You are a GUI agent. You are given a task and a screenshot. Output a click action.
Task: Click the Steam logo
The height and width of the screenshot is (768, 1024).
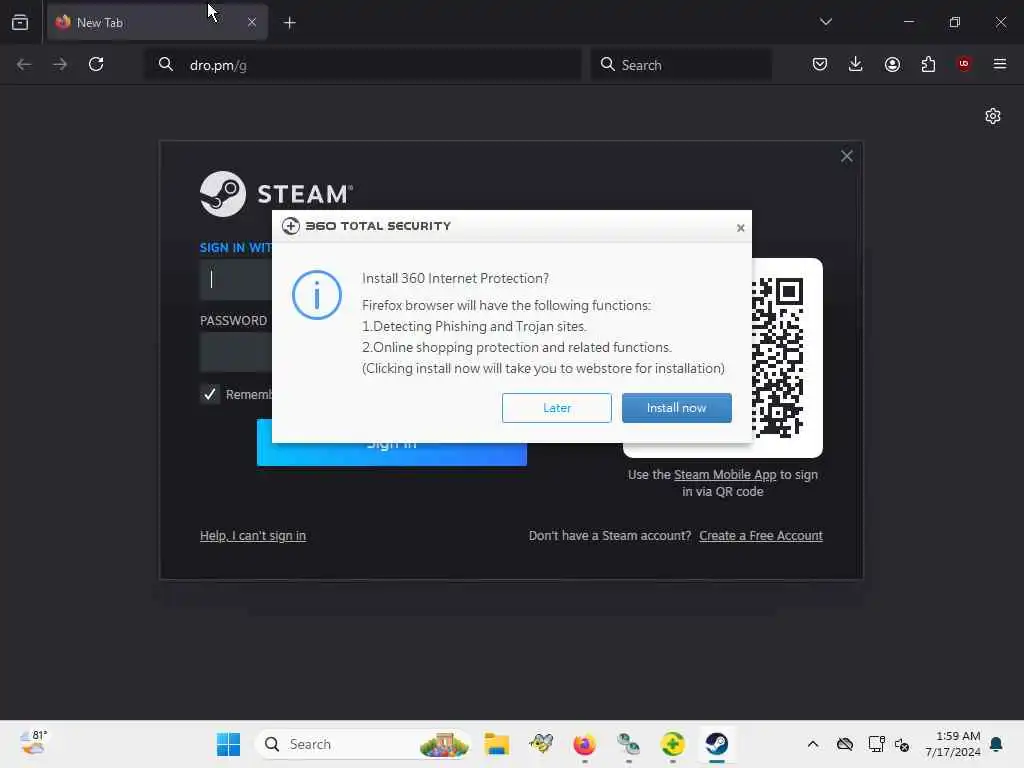pos(276,194)
